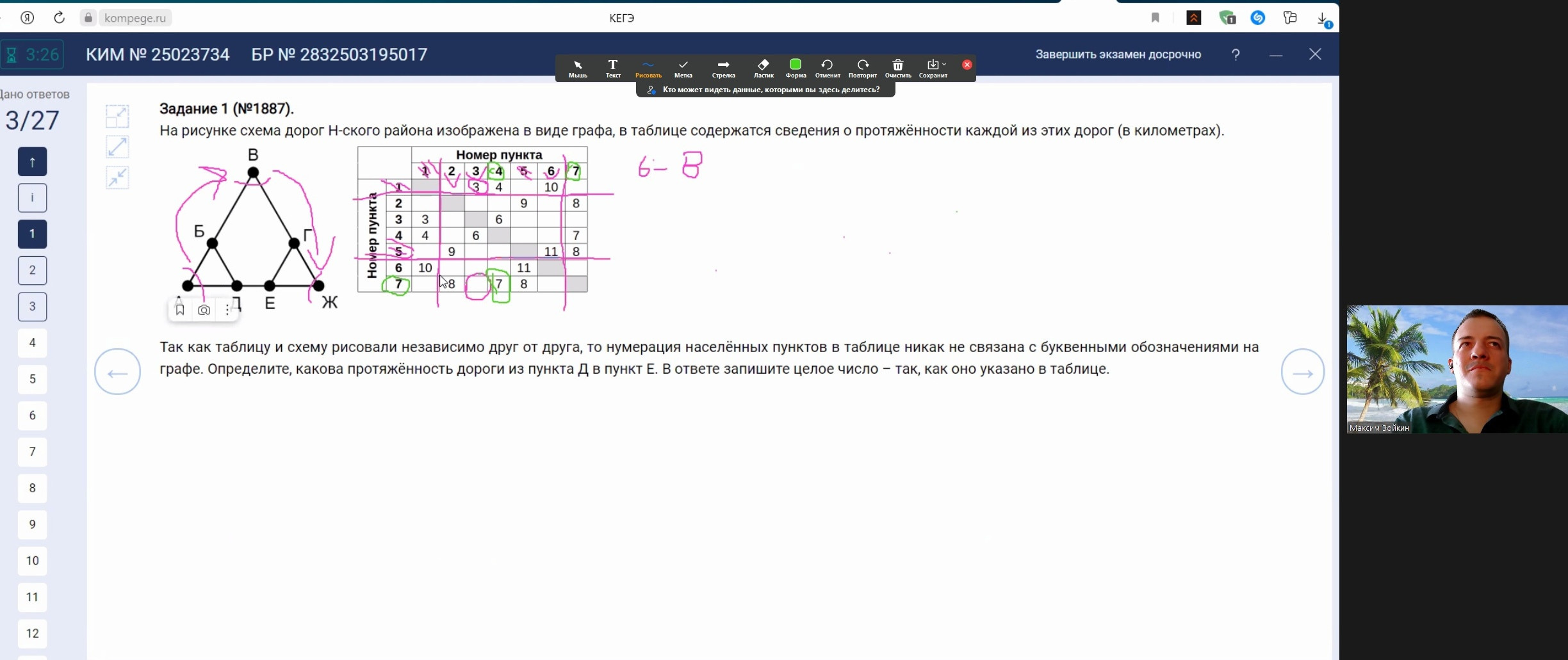Switch to task 5 in the sidebar
The width and height of the screenshot is (1568, 660).
click(32, 379)
